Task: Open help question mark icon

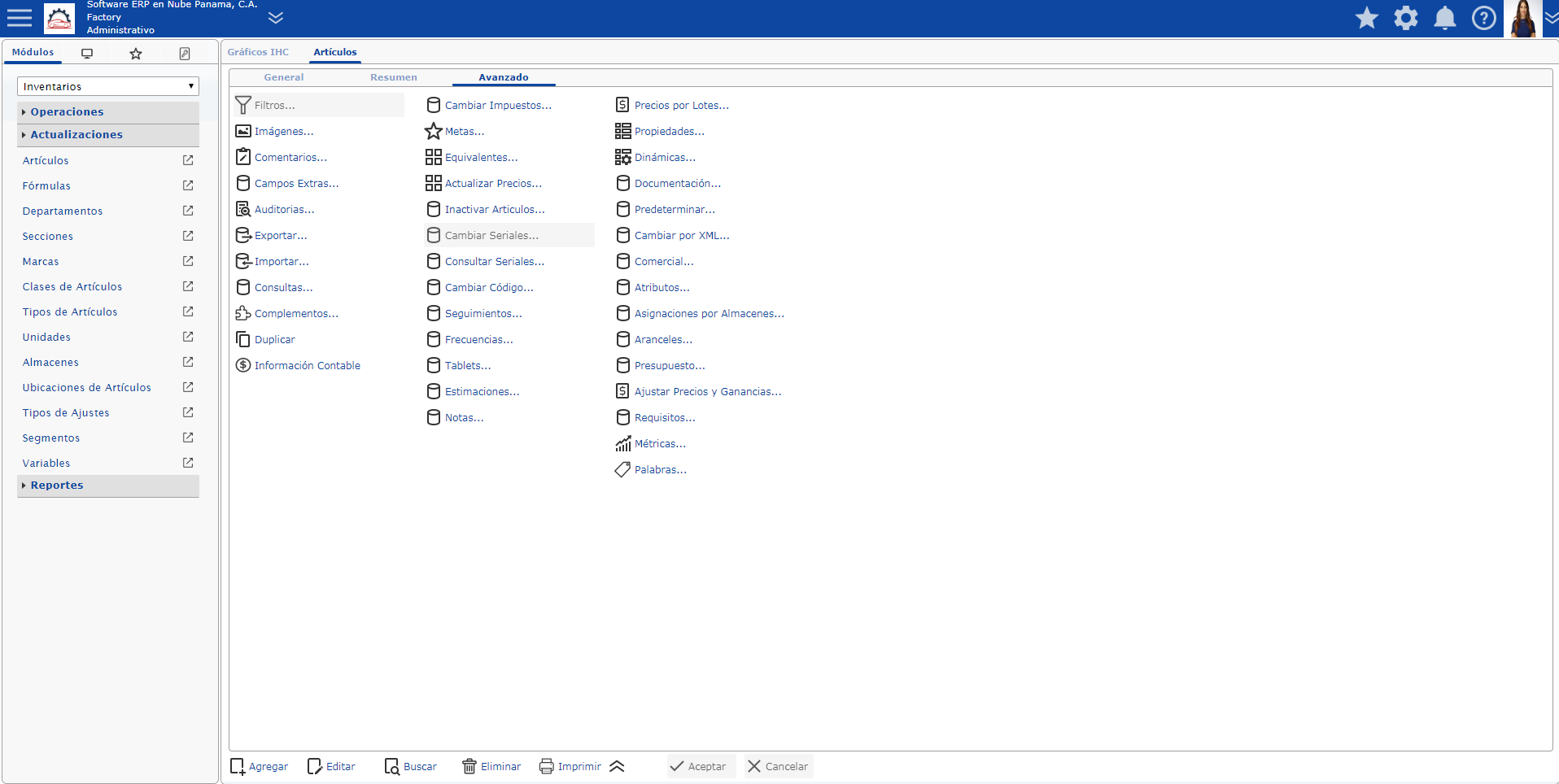Action: [1484, 18]
